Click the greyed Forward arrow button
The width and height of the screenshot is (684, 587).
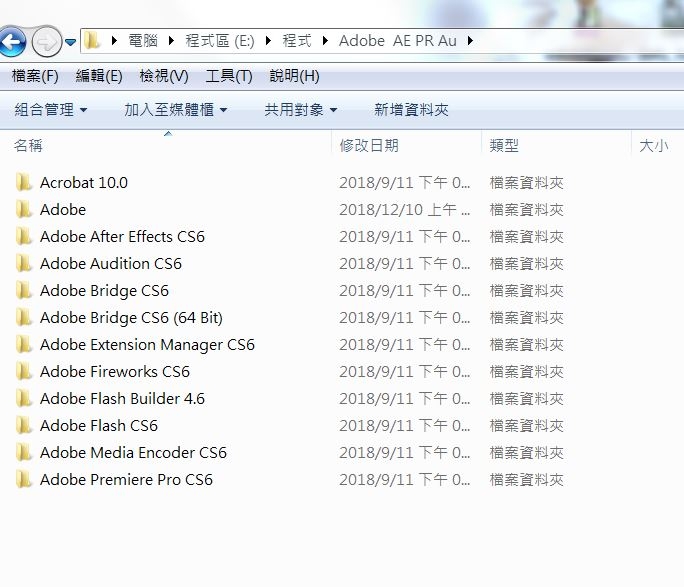tap(46, 42)
